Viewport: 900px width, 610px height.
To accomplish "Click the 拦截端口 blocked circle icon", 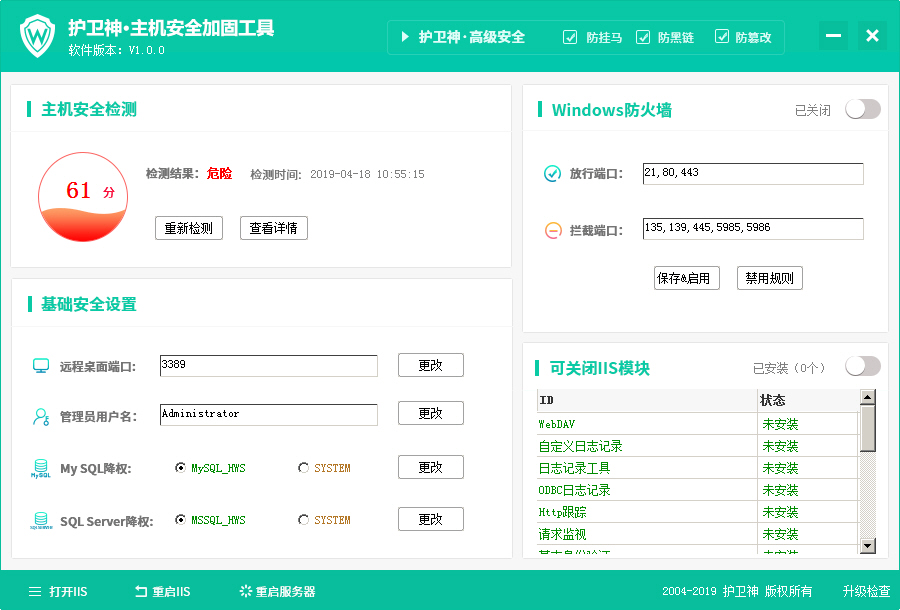I will [x=553, y=231].
